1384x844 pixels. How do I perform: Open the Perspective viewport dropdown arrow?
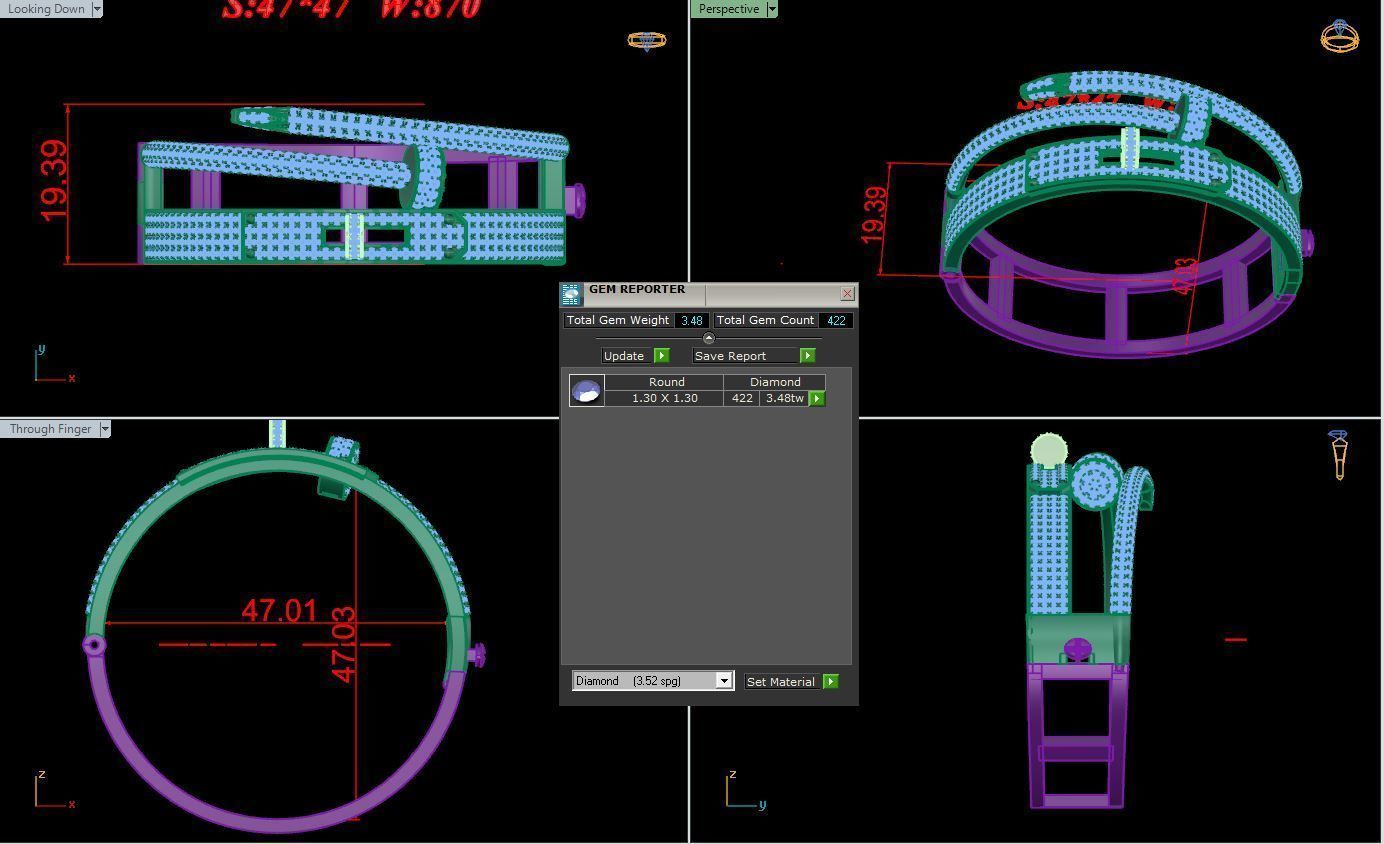pyautogui.click(x=771, y=8)
